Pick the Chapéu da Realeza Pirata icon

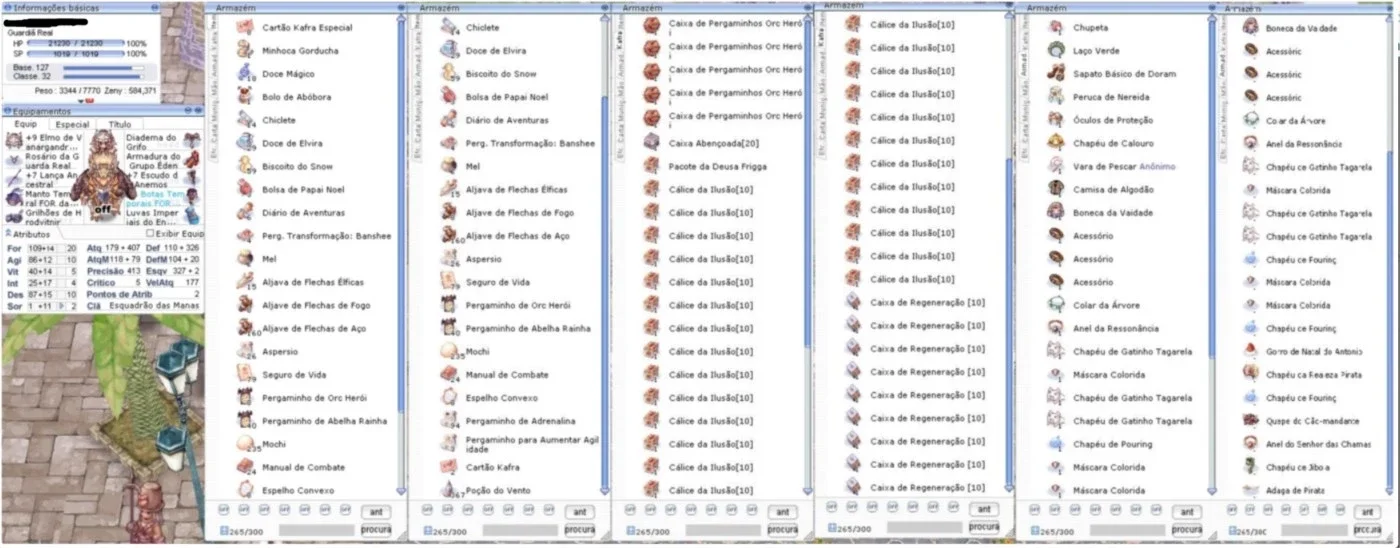point(1250,374)
